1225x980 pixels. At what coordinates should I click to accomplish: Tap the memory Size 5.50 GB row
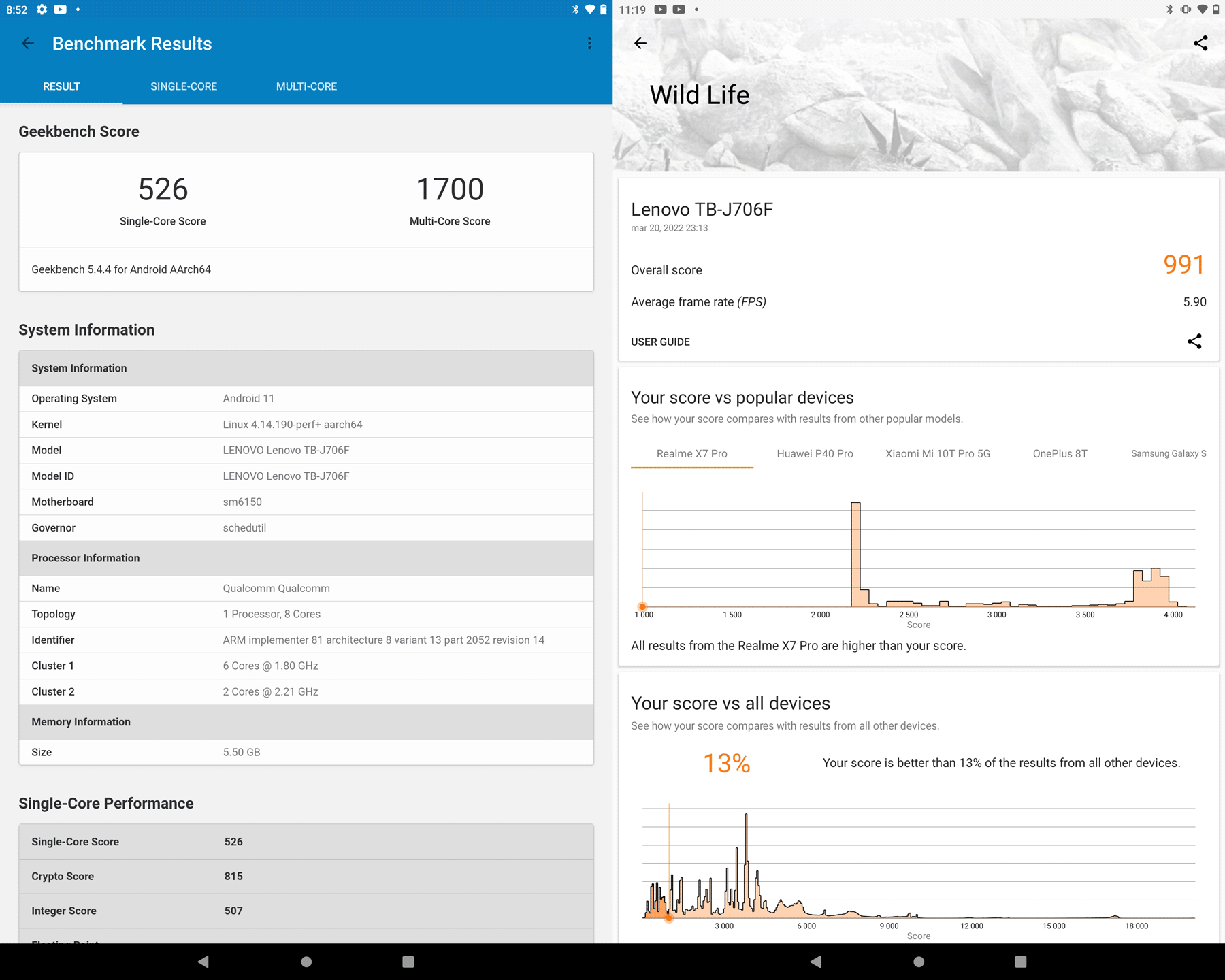pyautogui.click(x=306, y=752)
